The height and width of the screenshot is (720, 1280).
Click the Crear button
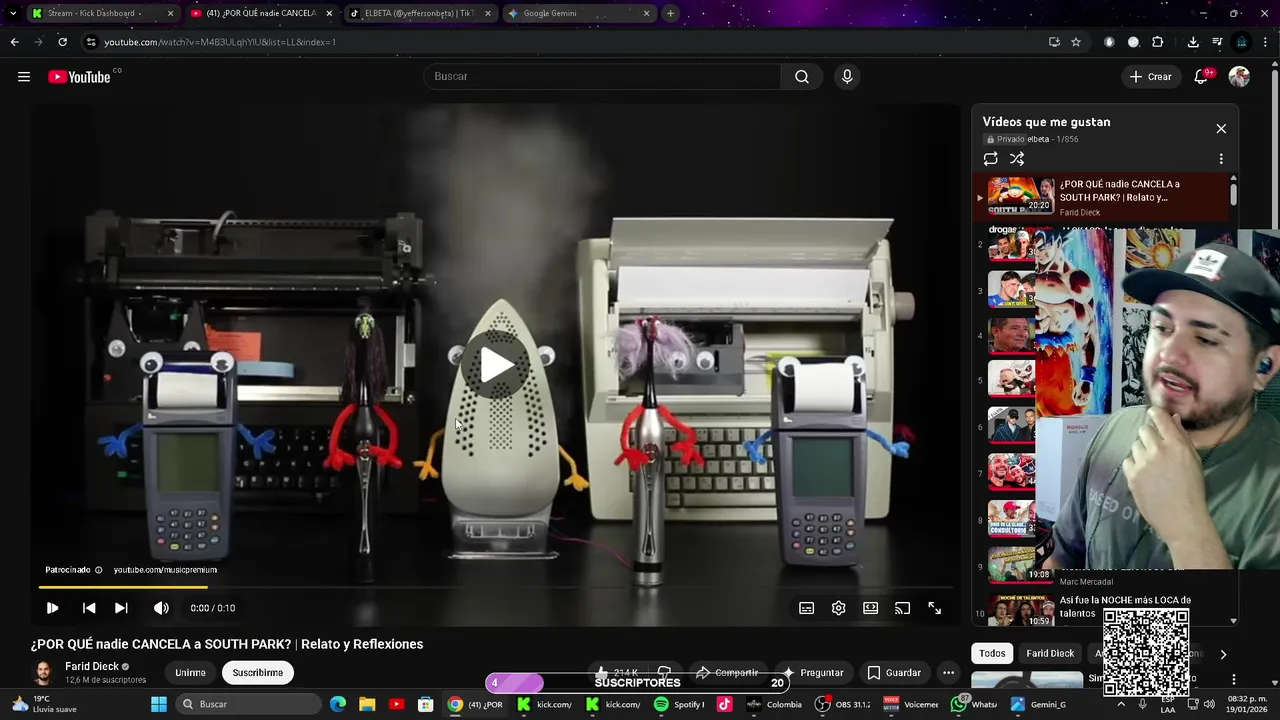pyautogui.click(x=1150, y=77)
